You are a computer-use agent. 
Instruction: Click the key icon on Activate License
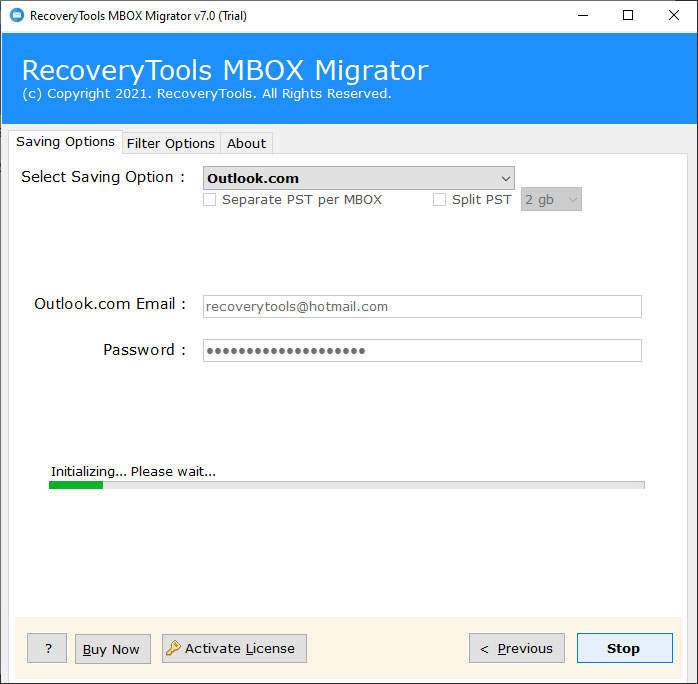173,648
